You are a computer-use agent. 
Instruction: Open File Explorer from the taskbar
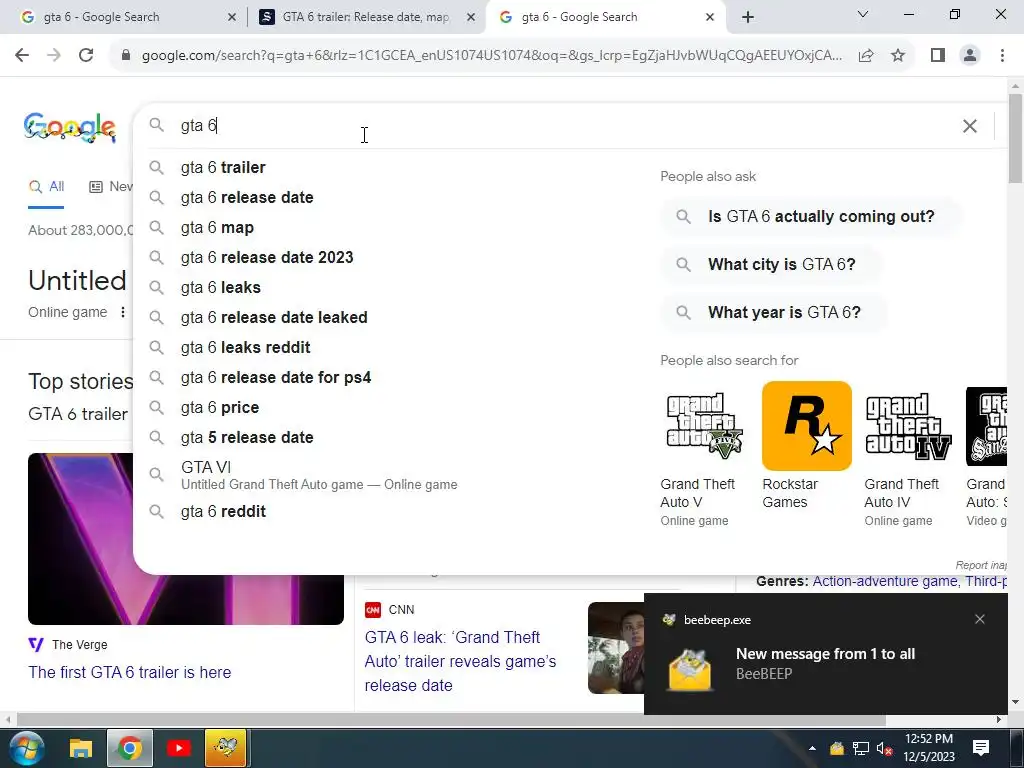point(81,748)
